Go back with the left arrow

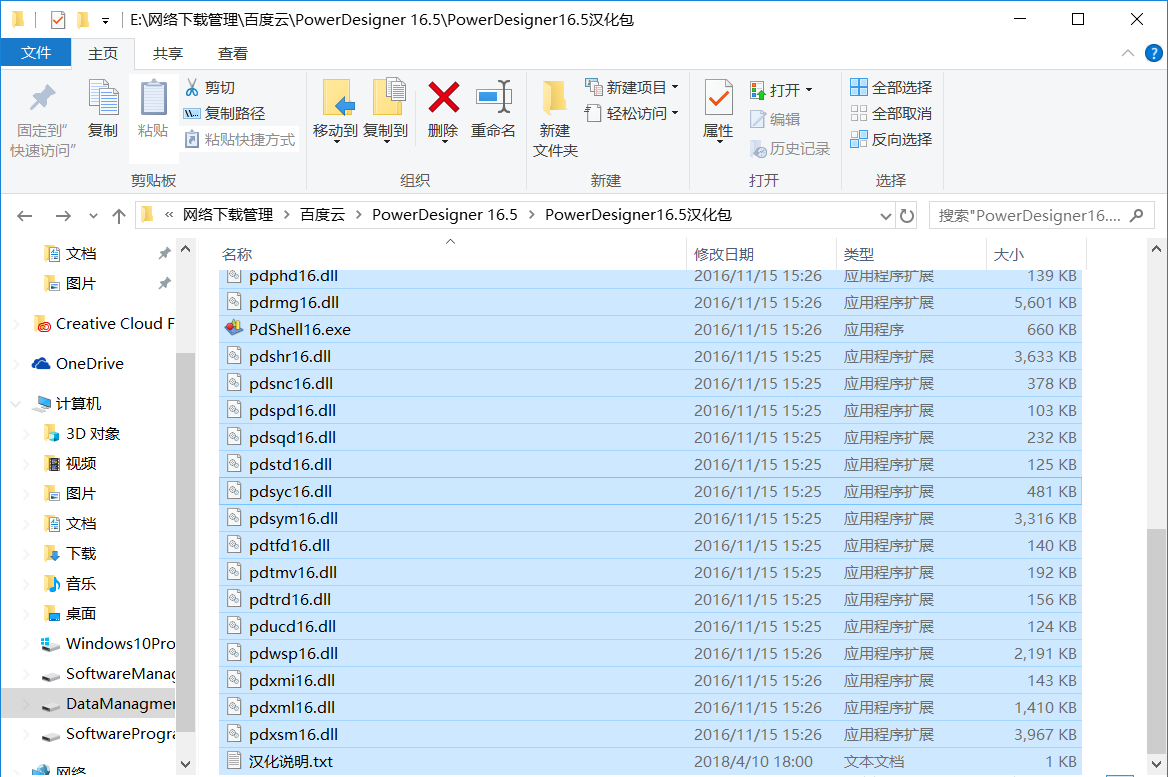pyautogui.click(x=25, y=216)
